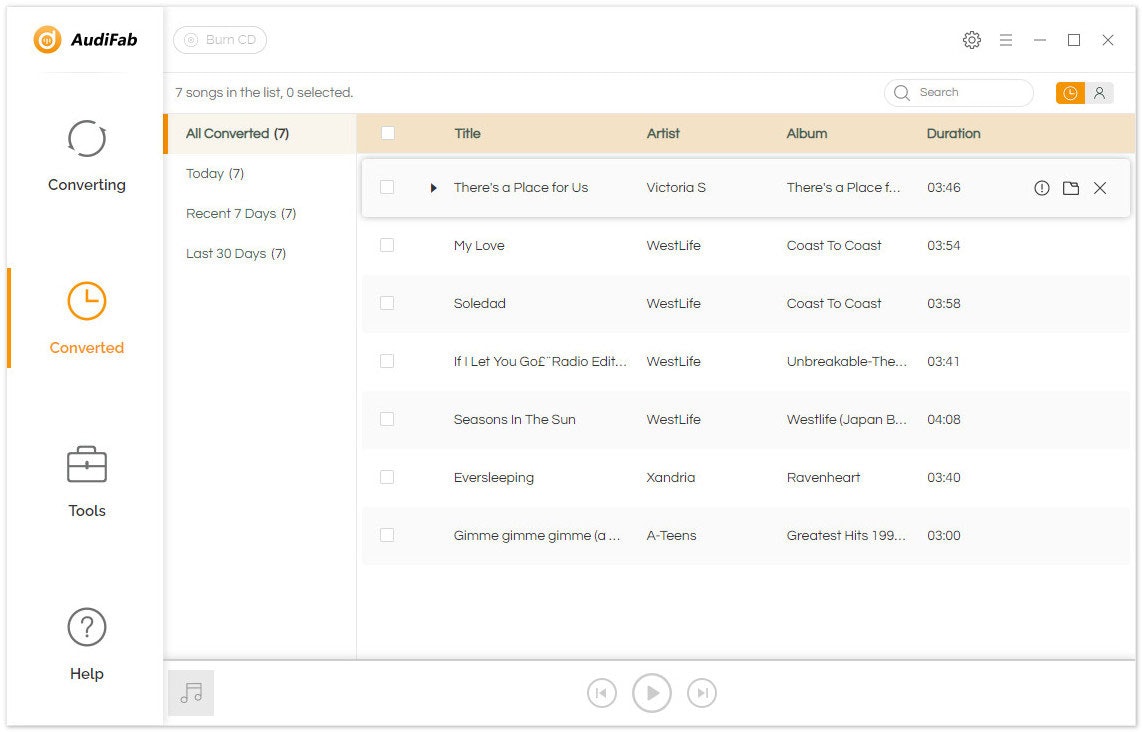This screenshot has height=732, width=1142.
Task: Click the AudiFab logo
Action: click(x=85, y=39)
